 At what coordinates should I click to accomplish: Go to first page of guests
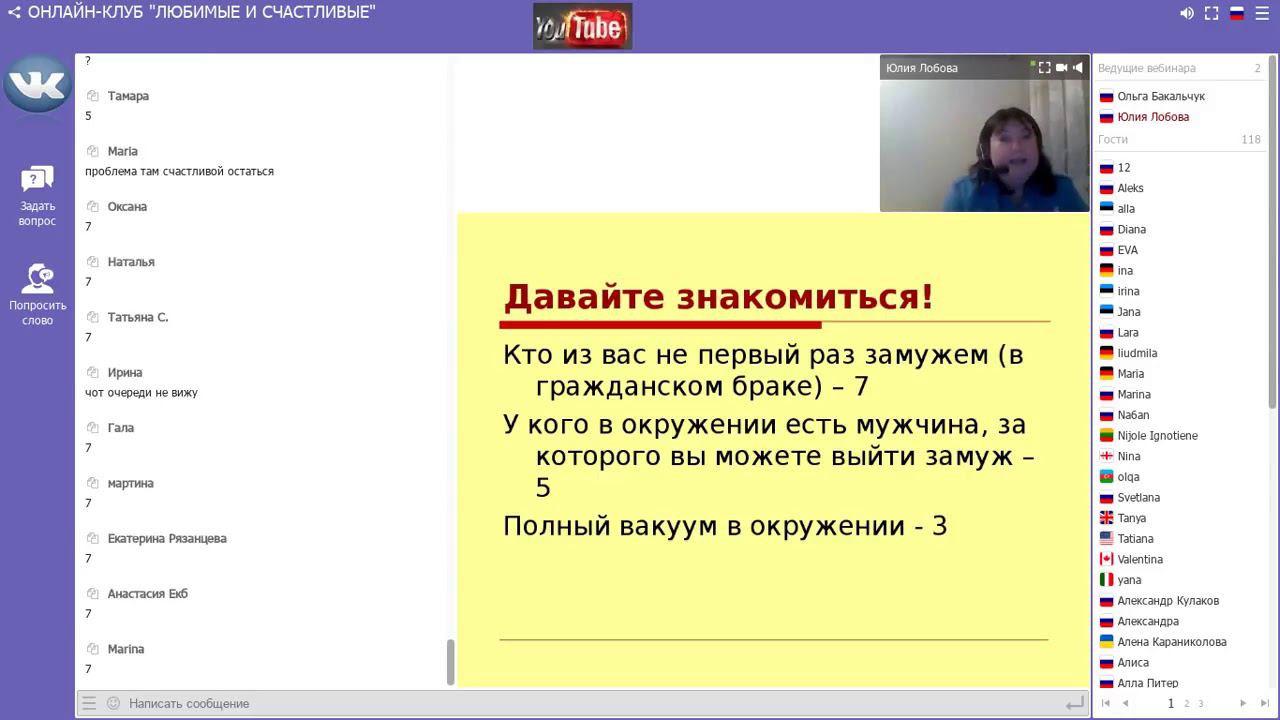click(1106, 703)
